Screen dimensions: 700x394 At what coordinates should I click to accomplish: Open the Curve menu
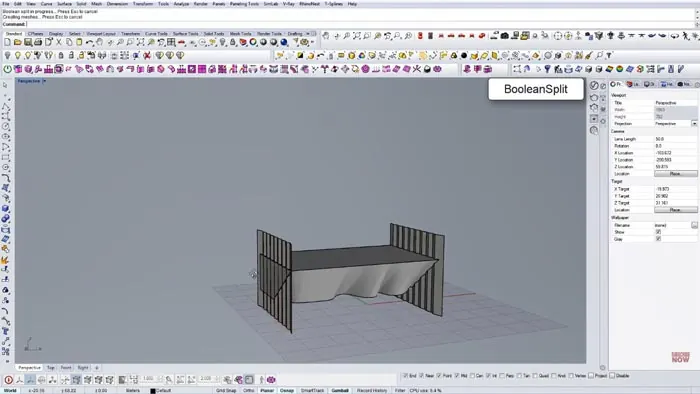coord(46,4)
